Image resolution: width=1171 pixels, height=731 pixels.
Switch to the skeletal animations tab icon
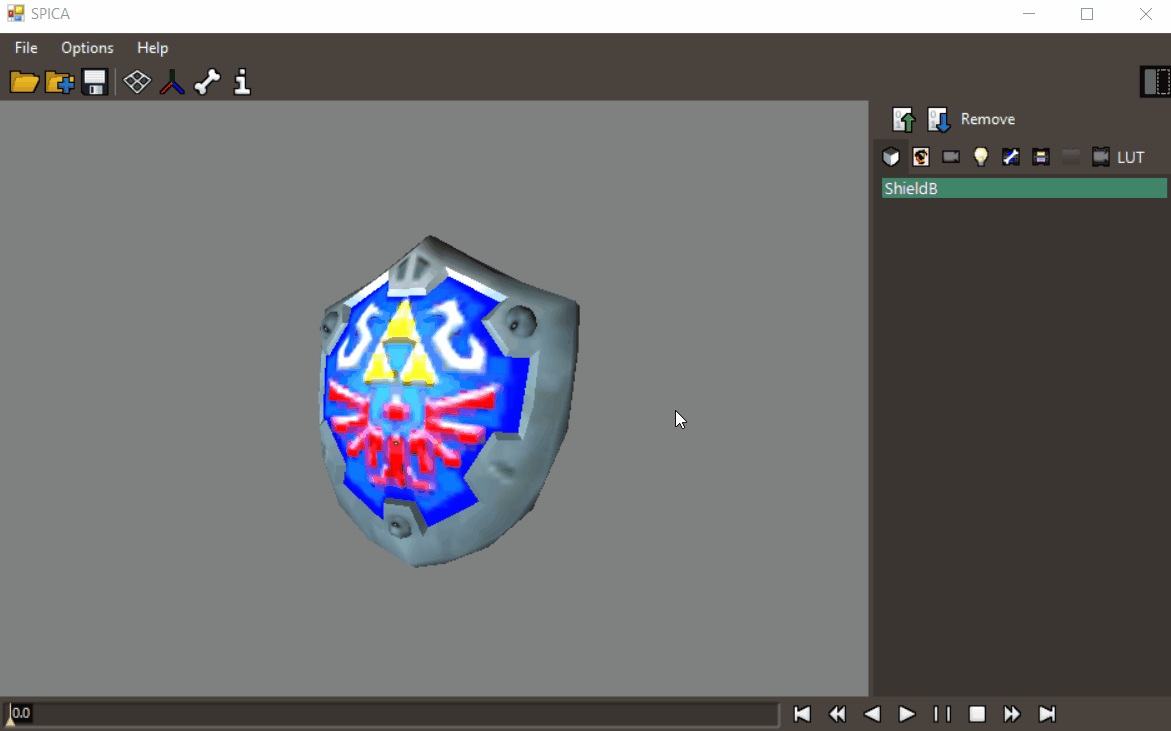tap(1010, 157)
